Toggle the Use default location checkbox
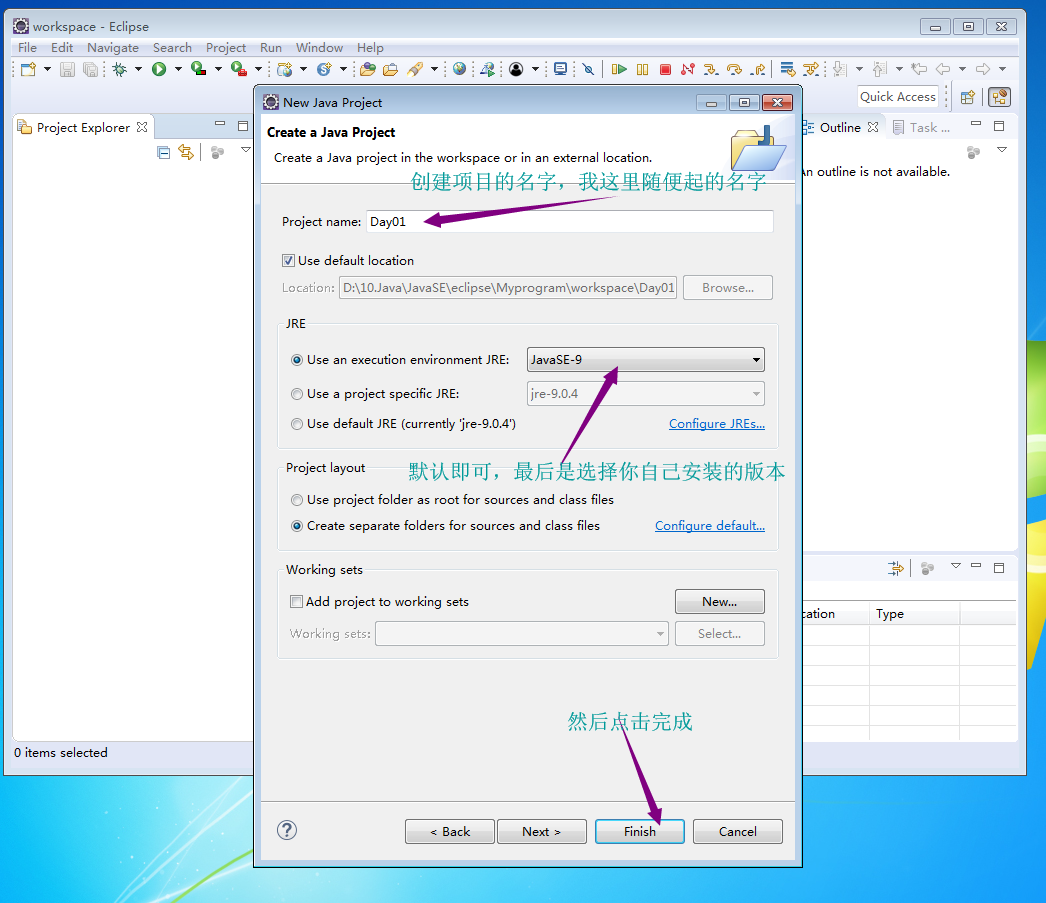This screenshot has height=903, width=1046. [x=288, y=261]
